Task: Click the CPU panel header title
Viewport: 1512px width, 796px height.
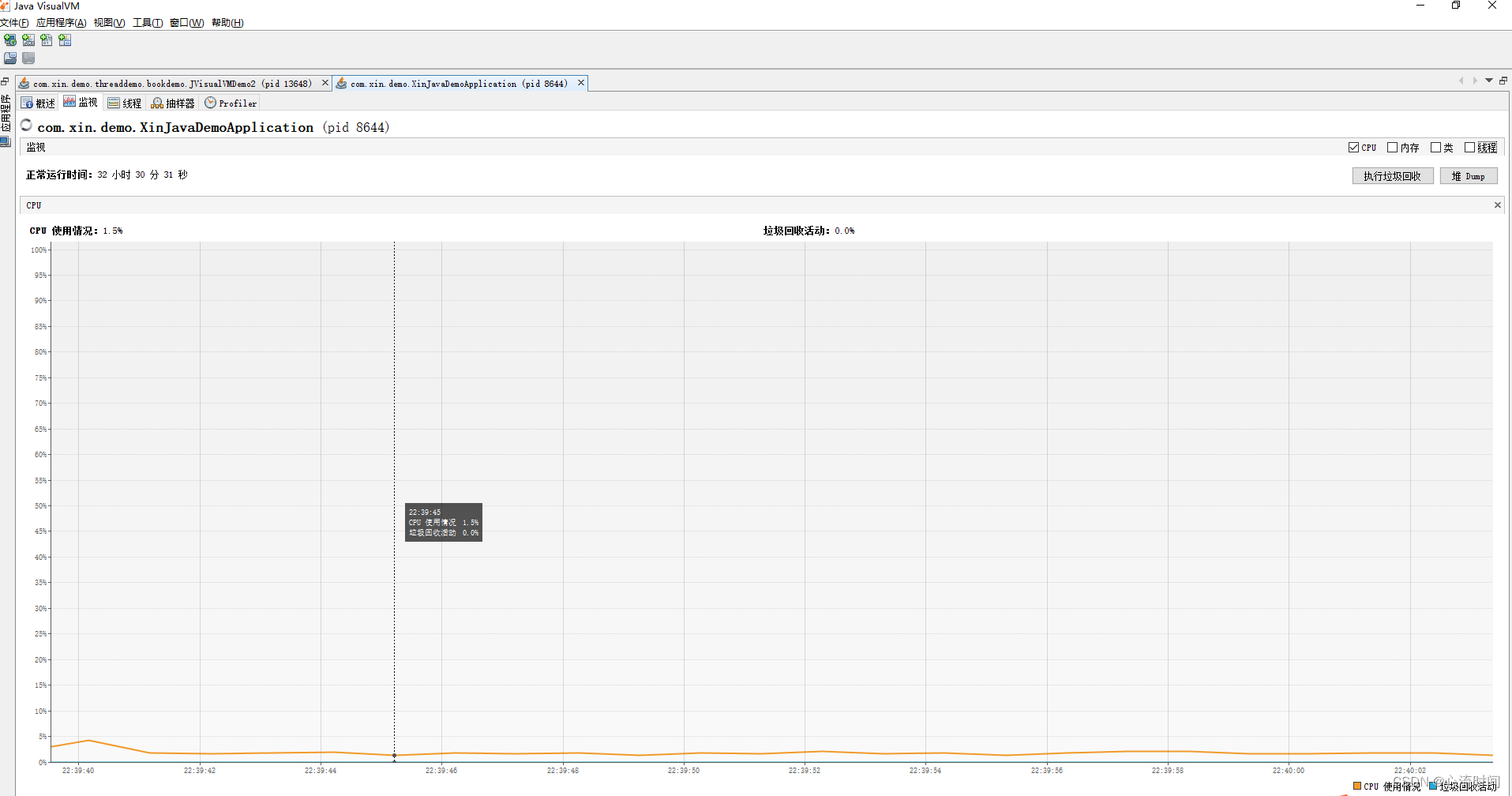Action: tap(34, 205)
